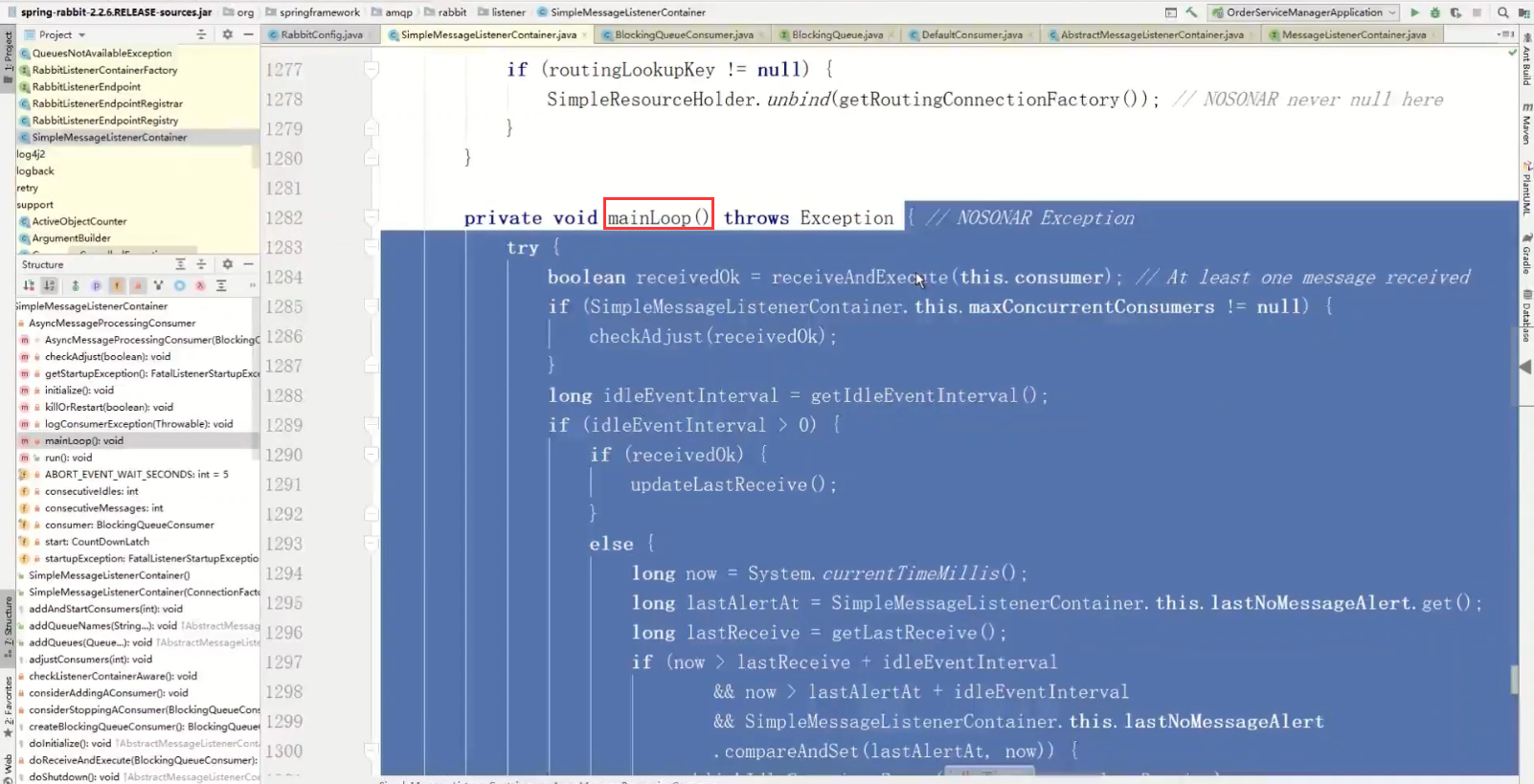
Task: Collapse all in the Project panel
Action: [201, 34]
